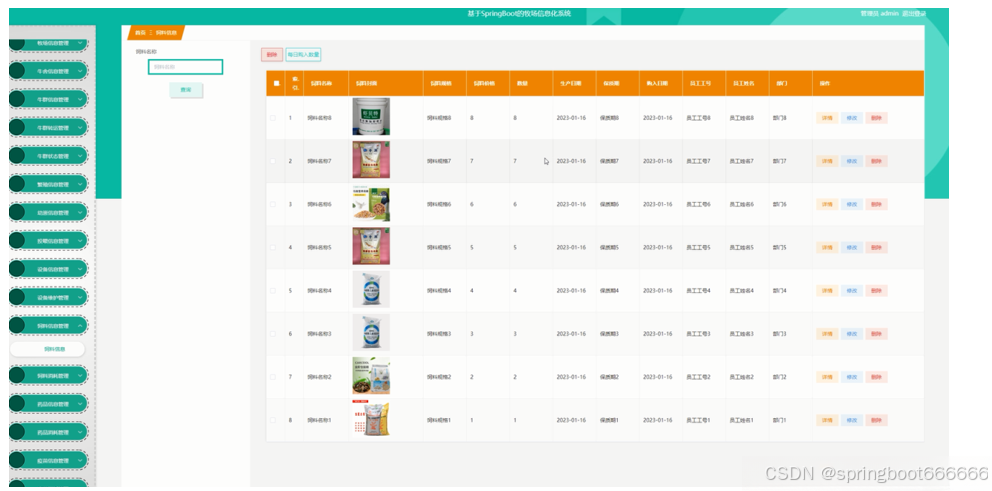This screenshot has height=491, width=992.
Task: Open the white bucket image in row 1
Action: click(371, 116)
